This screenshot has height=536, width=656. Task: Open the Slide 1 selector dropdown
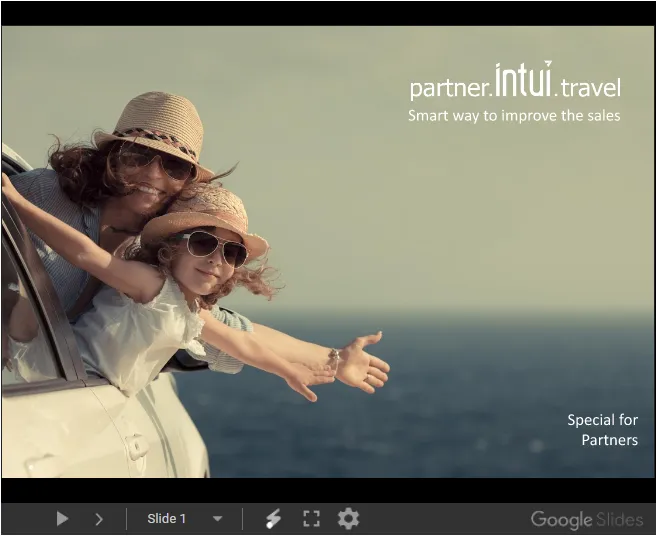[x=167, y=519]
